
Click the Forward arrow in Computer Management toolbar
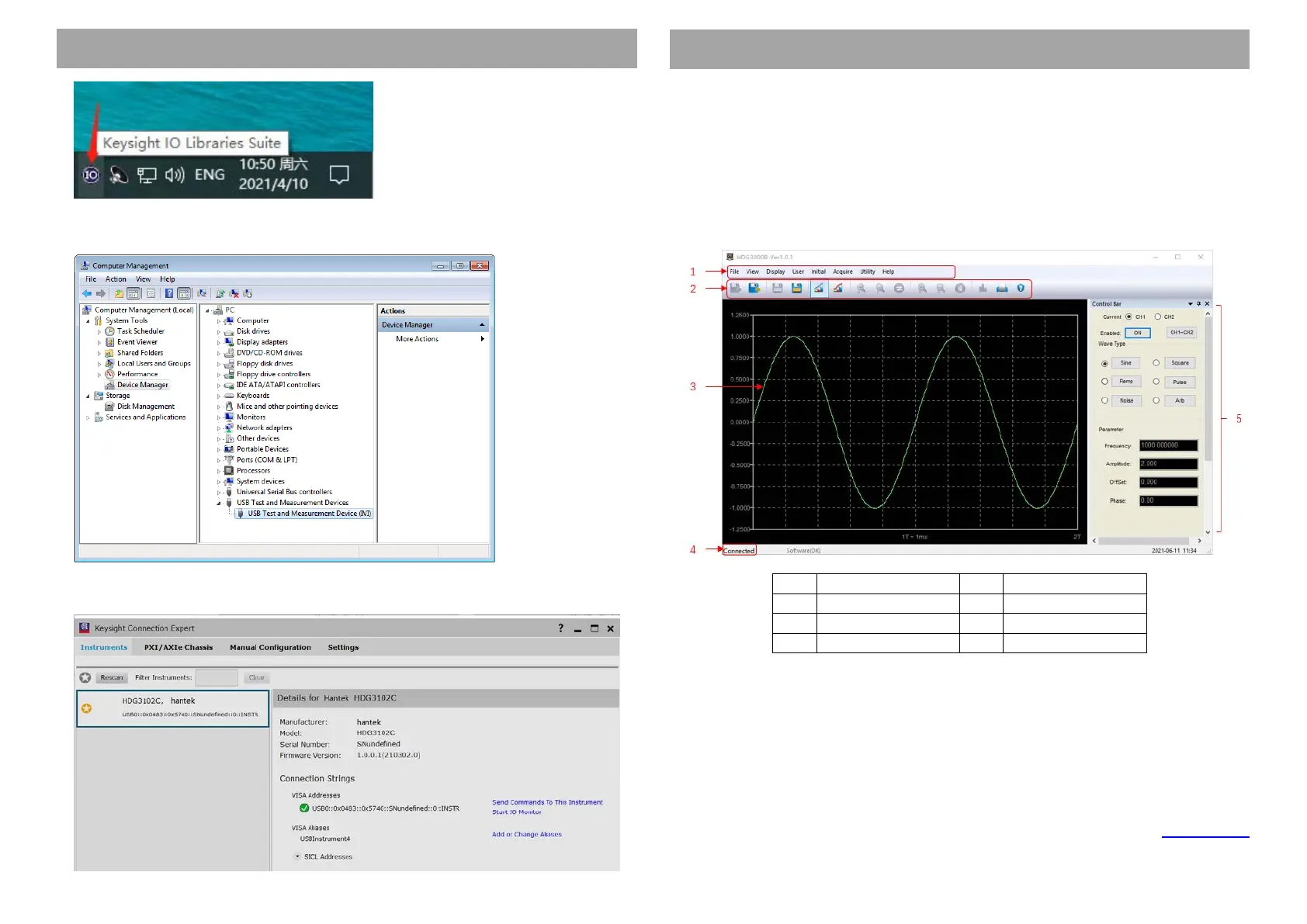[100, 293]
